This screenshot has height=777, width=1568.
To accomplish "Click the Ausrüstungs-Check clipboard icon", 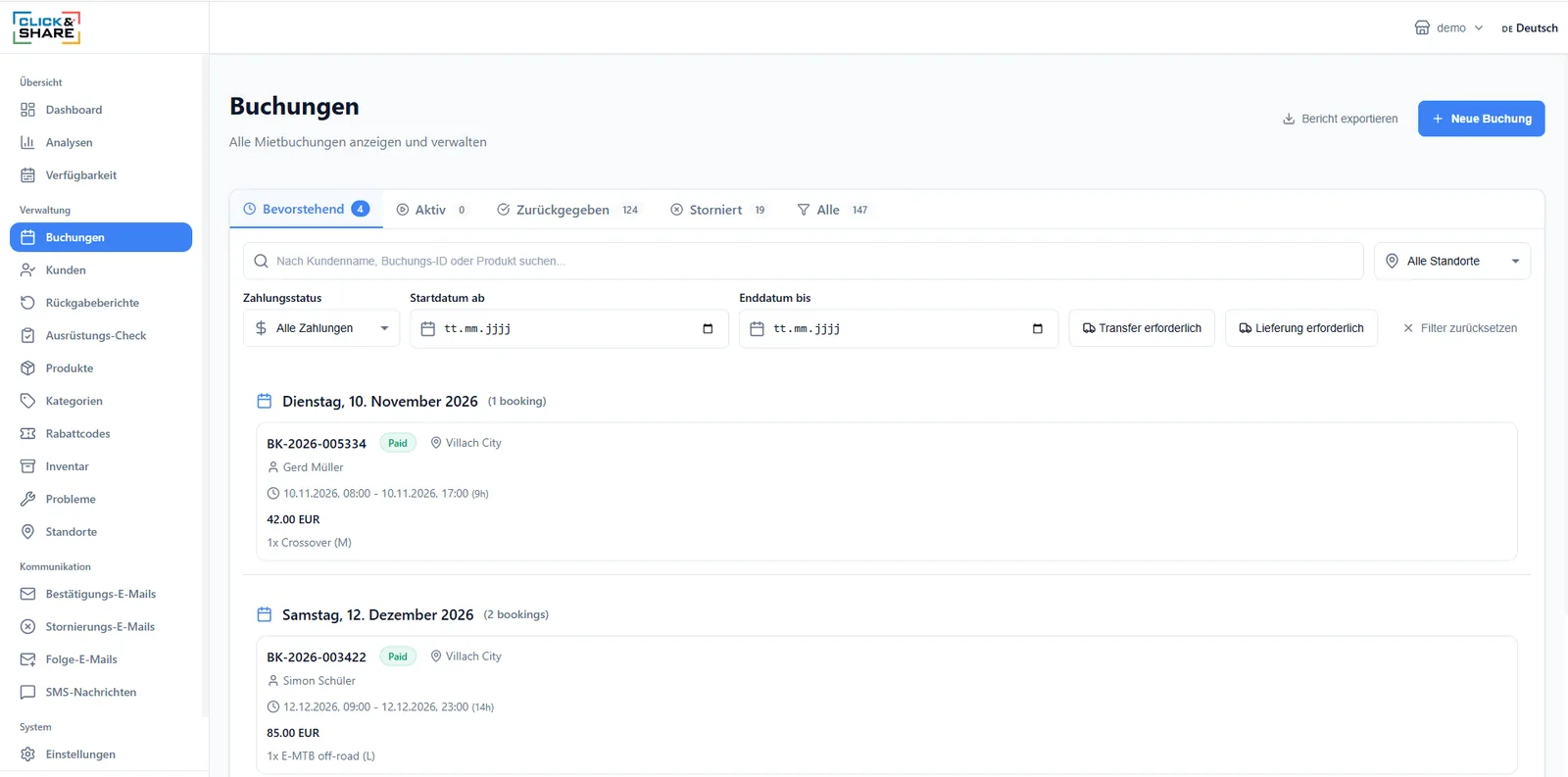I will click(x=27, y=335).
